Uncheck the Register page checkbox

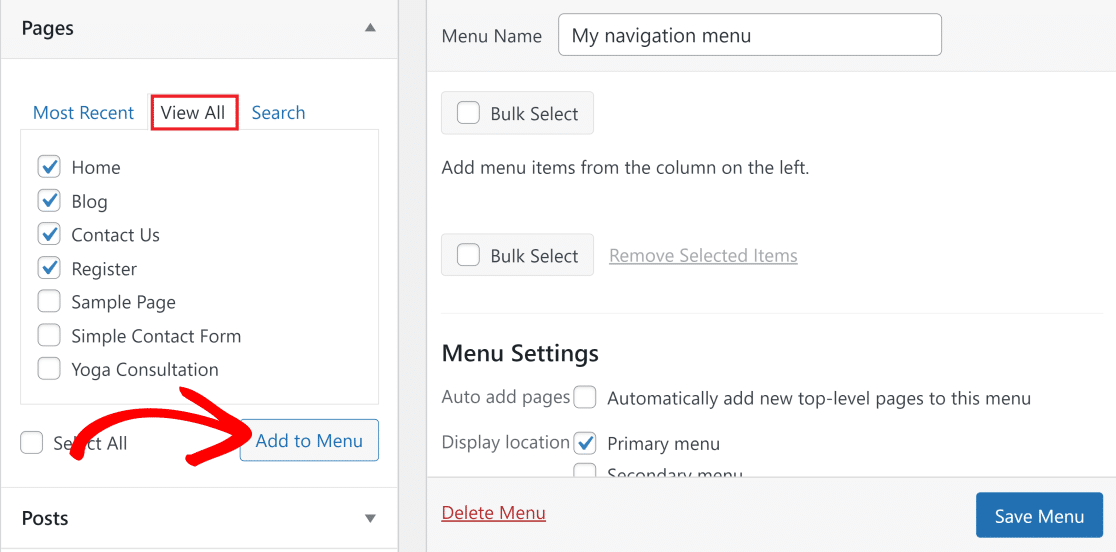[49, 269]
